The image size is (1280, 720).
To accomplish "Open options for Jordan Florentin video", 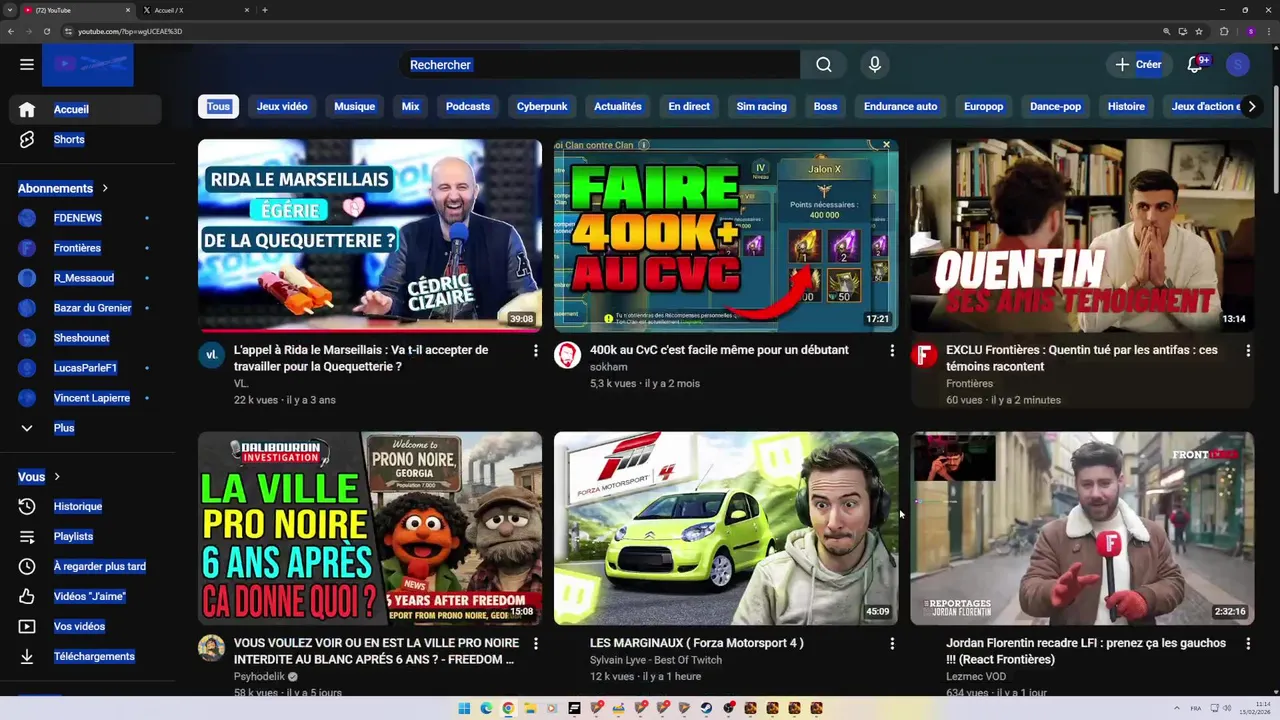I will click(x=1248, y=644).
